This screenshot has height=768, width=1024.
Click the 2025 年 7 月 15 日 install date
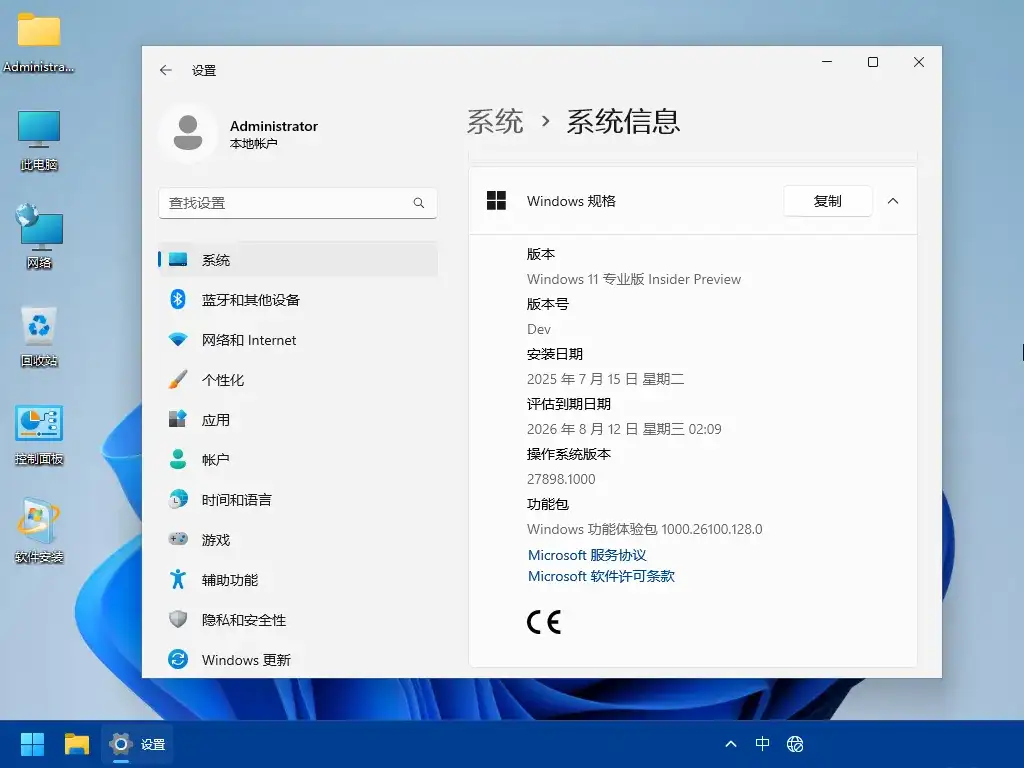pos(605,379)
